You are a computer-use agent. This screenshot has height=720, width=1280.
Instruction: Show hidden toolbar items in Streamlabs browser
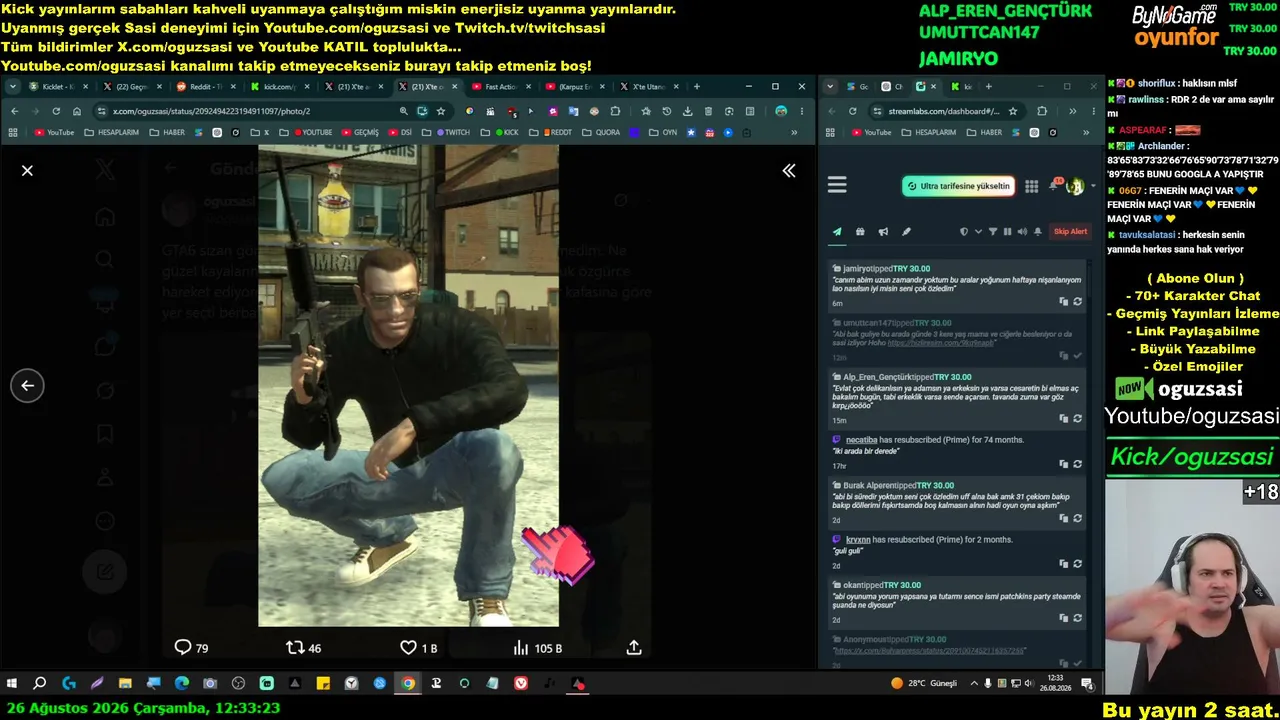[x=1072, y=111]
